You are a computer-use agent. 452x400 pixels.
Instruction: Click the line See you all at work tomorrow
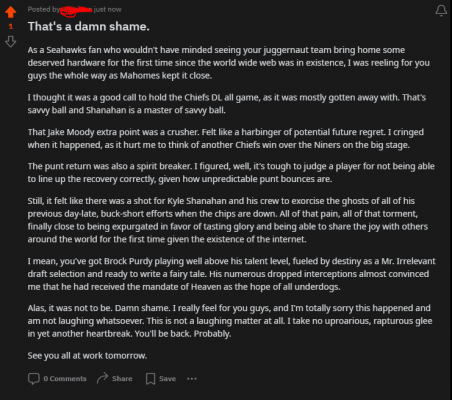point(87,356)
